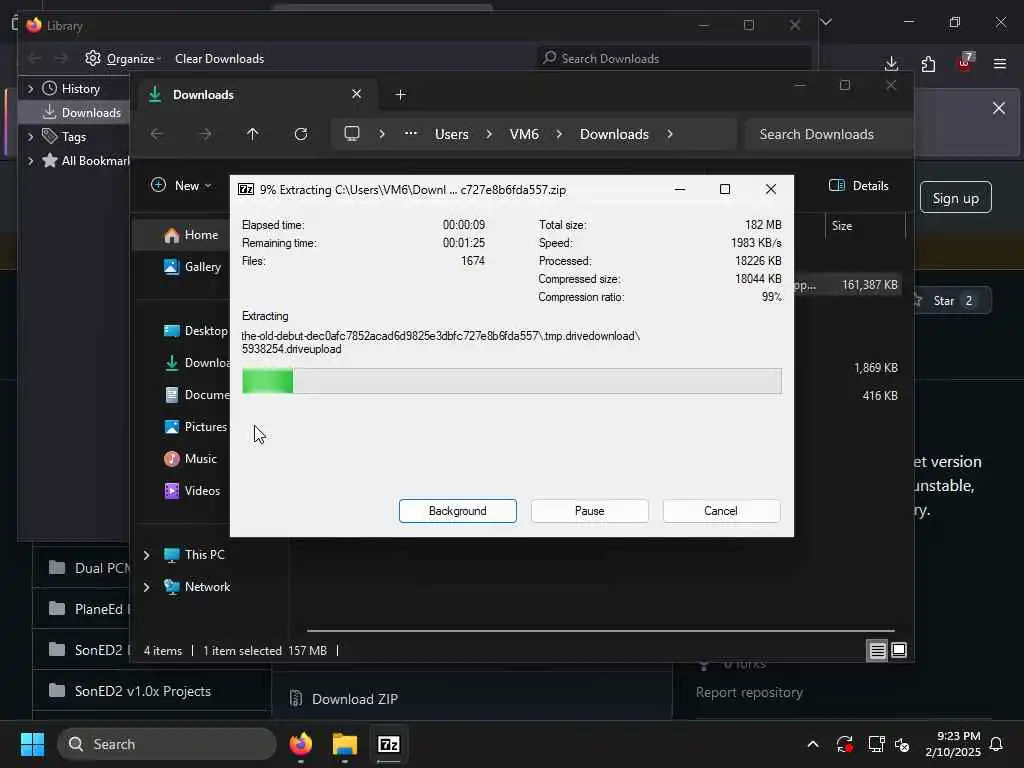Open the clock showing 9:23 PM

(x=952, y=744)
